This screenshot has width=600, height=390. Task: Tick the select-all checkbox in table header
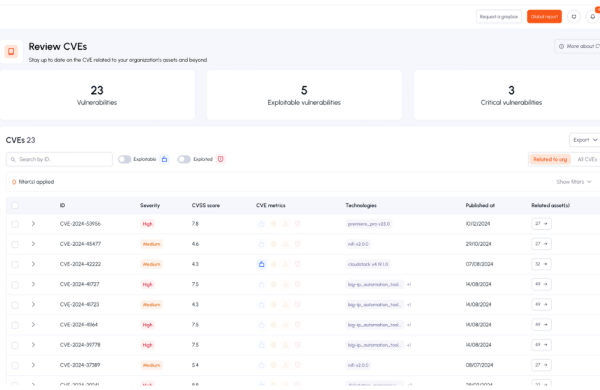(x=15, y=206)
